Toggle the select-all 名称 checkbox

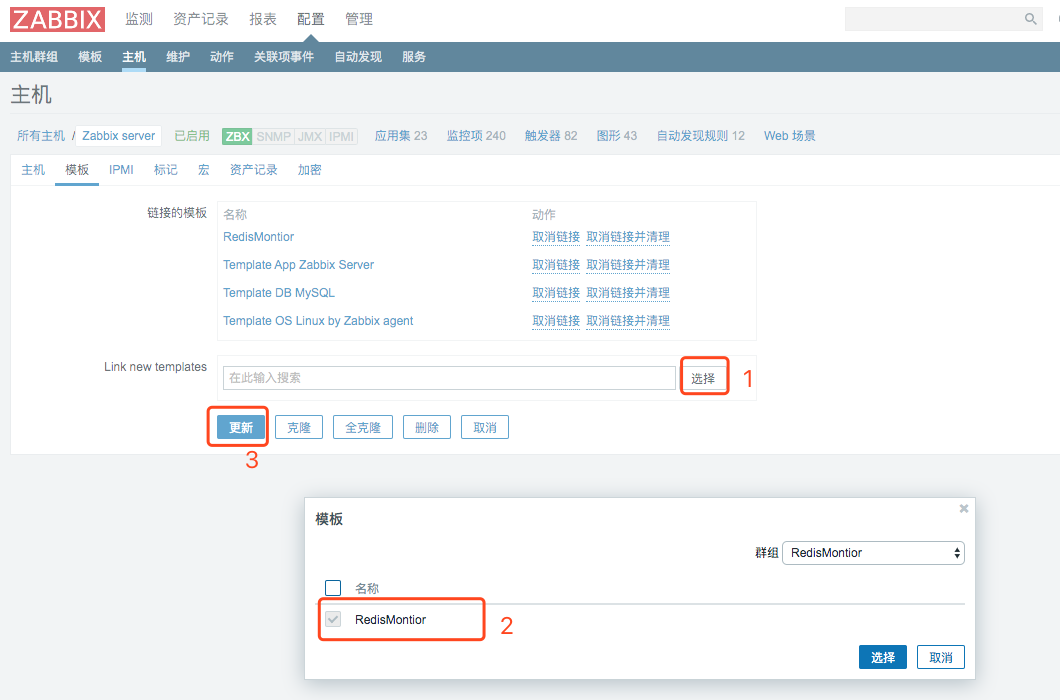point(333,588)
